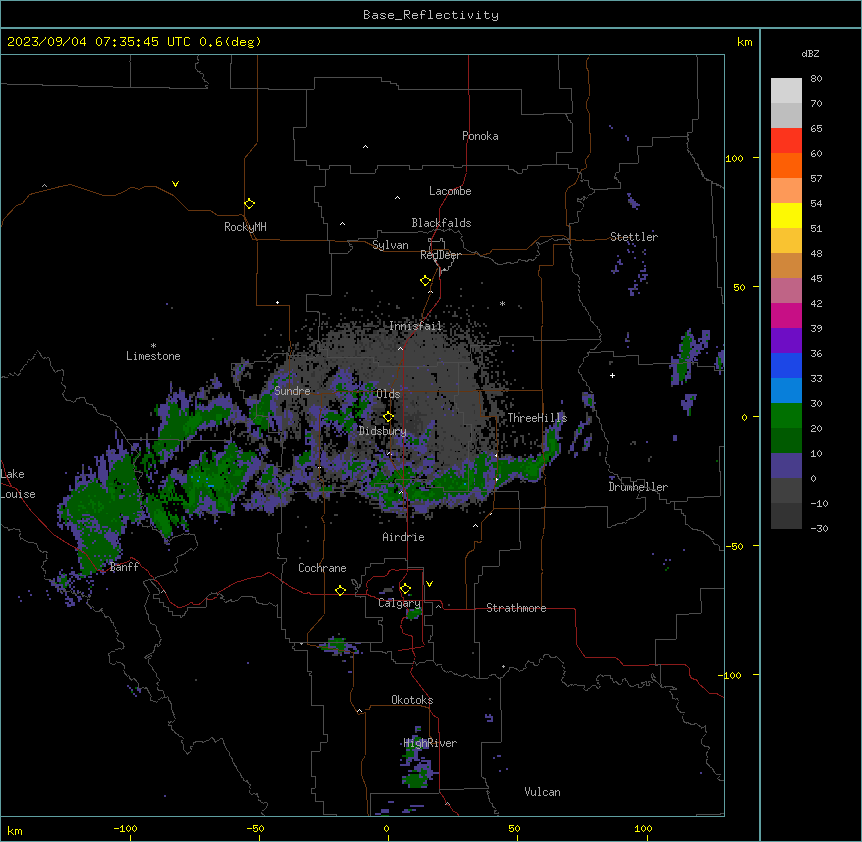Pick the red 60-65 dBZ legend swatch
The image size is (862, 842).
786,140
